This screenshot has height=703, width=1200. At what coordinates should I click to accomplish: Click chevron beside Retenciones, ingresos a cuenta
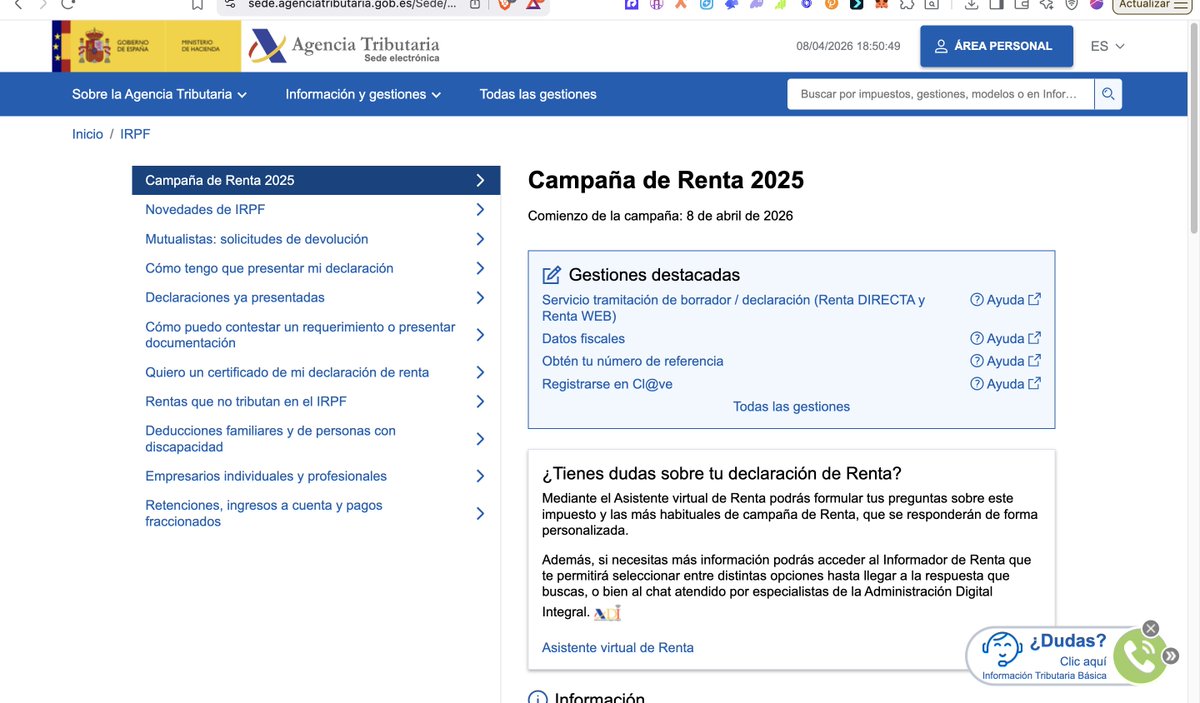click(x=480, y=514)
